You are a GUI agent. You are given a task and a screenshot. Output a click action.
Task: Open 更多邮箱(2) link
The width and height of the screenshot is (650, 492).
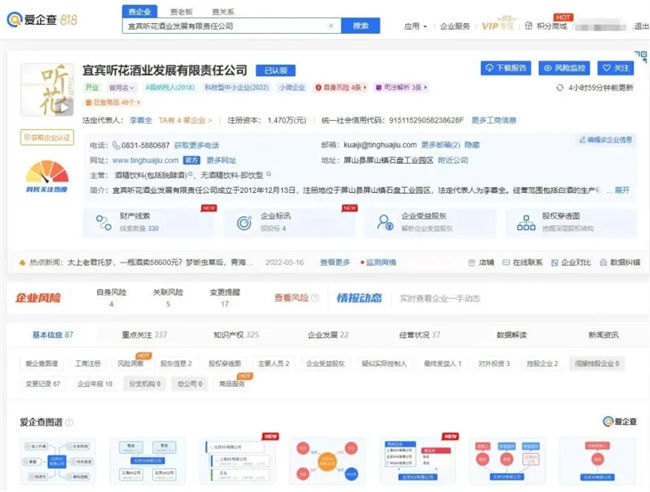(x=441, y=145)
